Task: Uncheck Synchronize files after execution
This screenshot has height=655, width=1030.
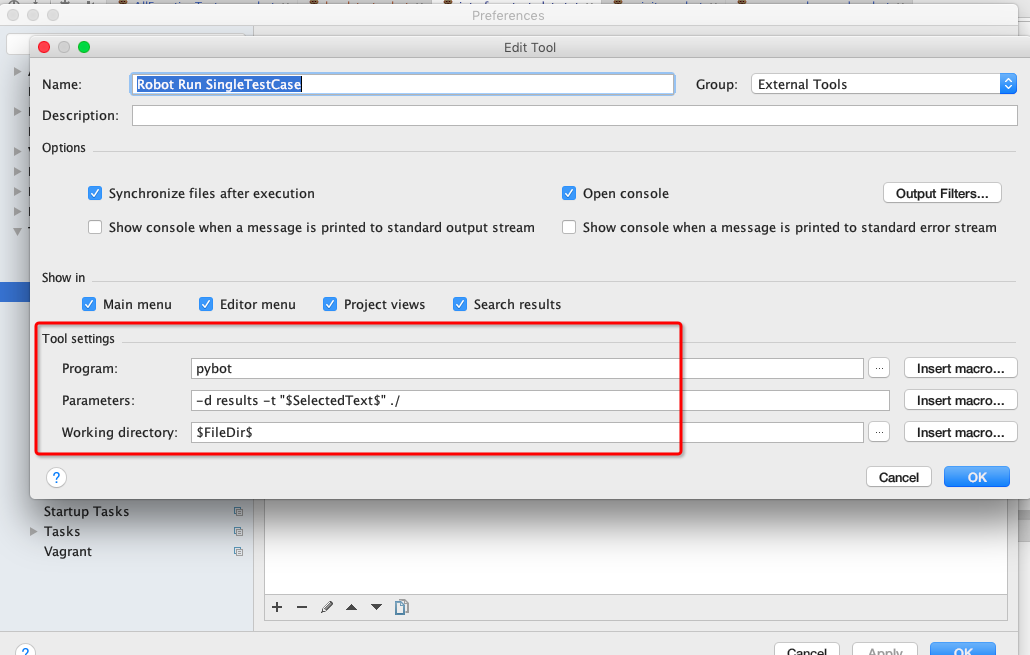Action: click(96, 194)
